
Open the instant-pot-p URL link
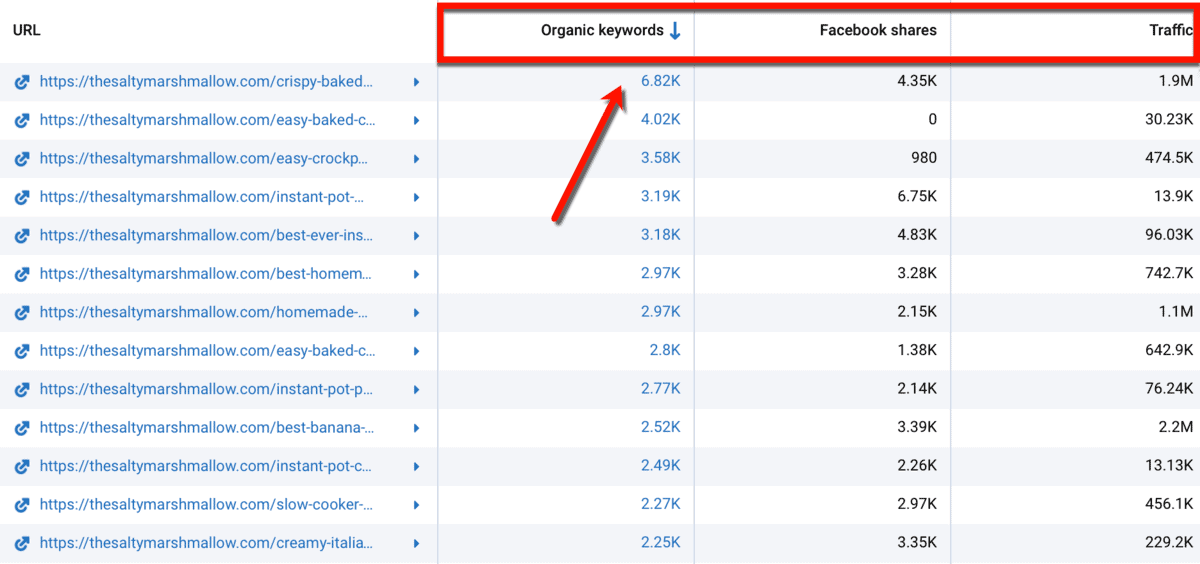[x=207, y=389]
